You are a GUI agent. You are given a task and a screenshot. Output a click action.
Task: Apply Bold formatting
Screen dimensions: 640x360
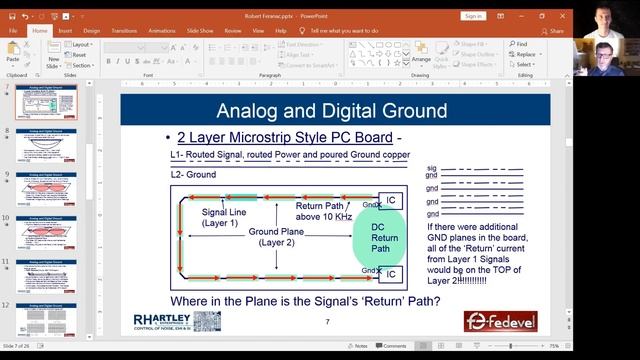tap(109, 61)
